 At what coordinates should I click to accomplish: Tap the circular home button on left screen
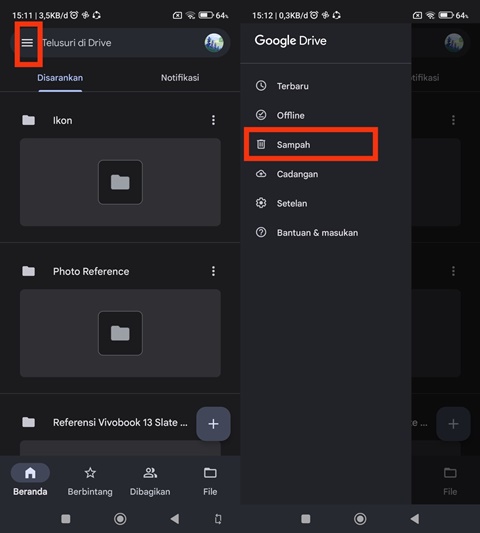120,519
